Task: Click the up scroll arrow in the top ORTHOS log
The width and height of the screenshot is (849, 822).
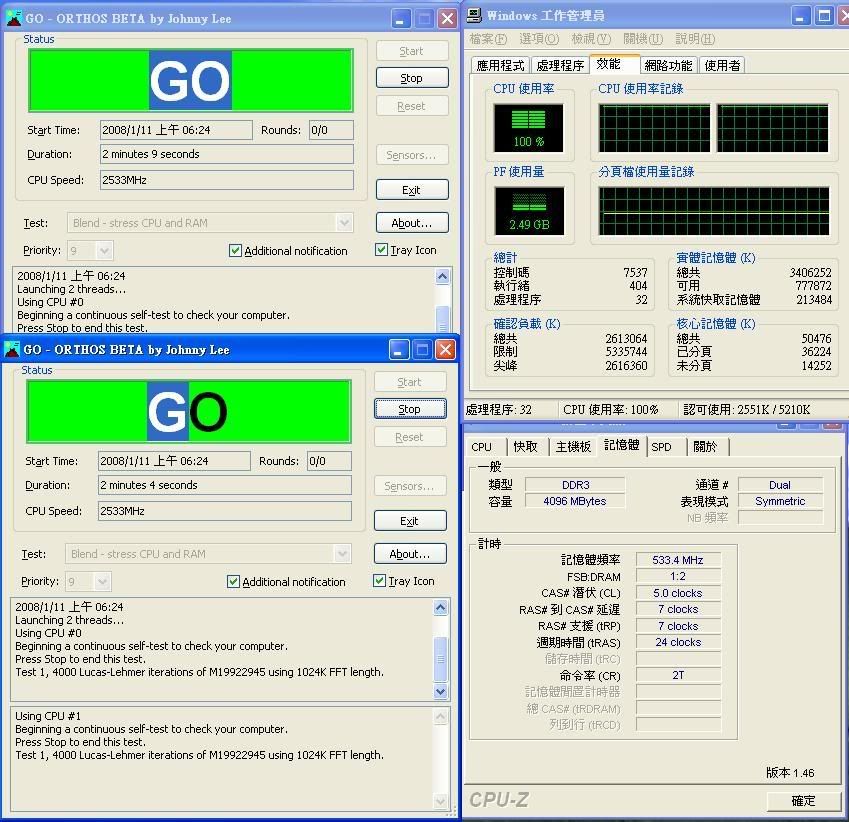Action: (442, 277)
